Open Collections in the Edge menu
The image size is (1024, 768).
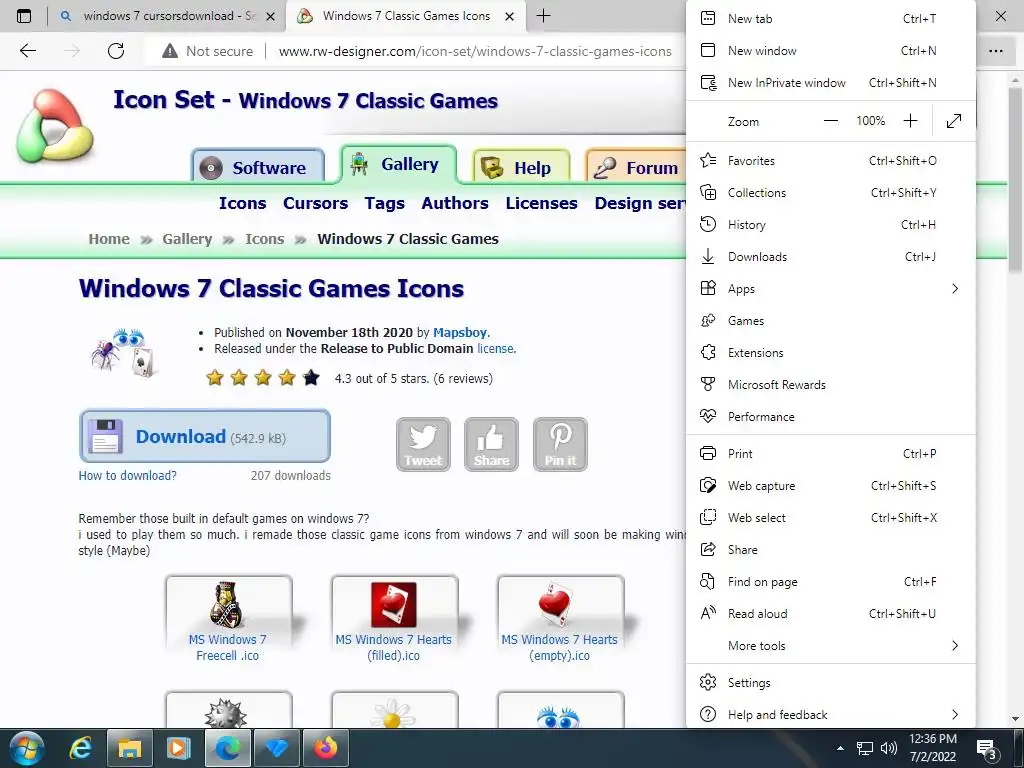831,193
